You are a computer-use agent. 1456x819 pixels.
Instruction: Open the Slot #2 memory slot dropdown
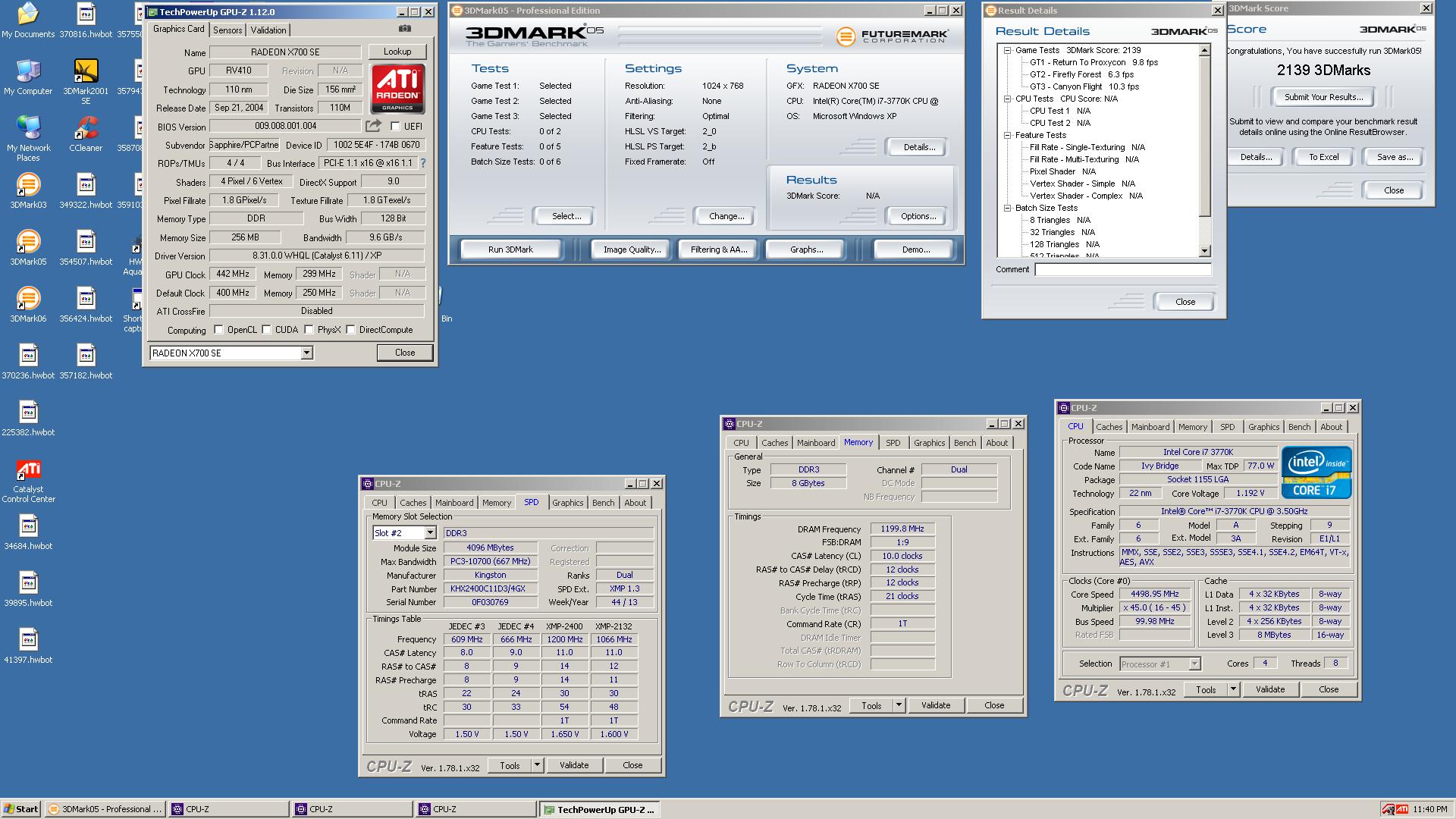click(430, 533)
